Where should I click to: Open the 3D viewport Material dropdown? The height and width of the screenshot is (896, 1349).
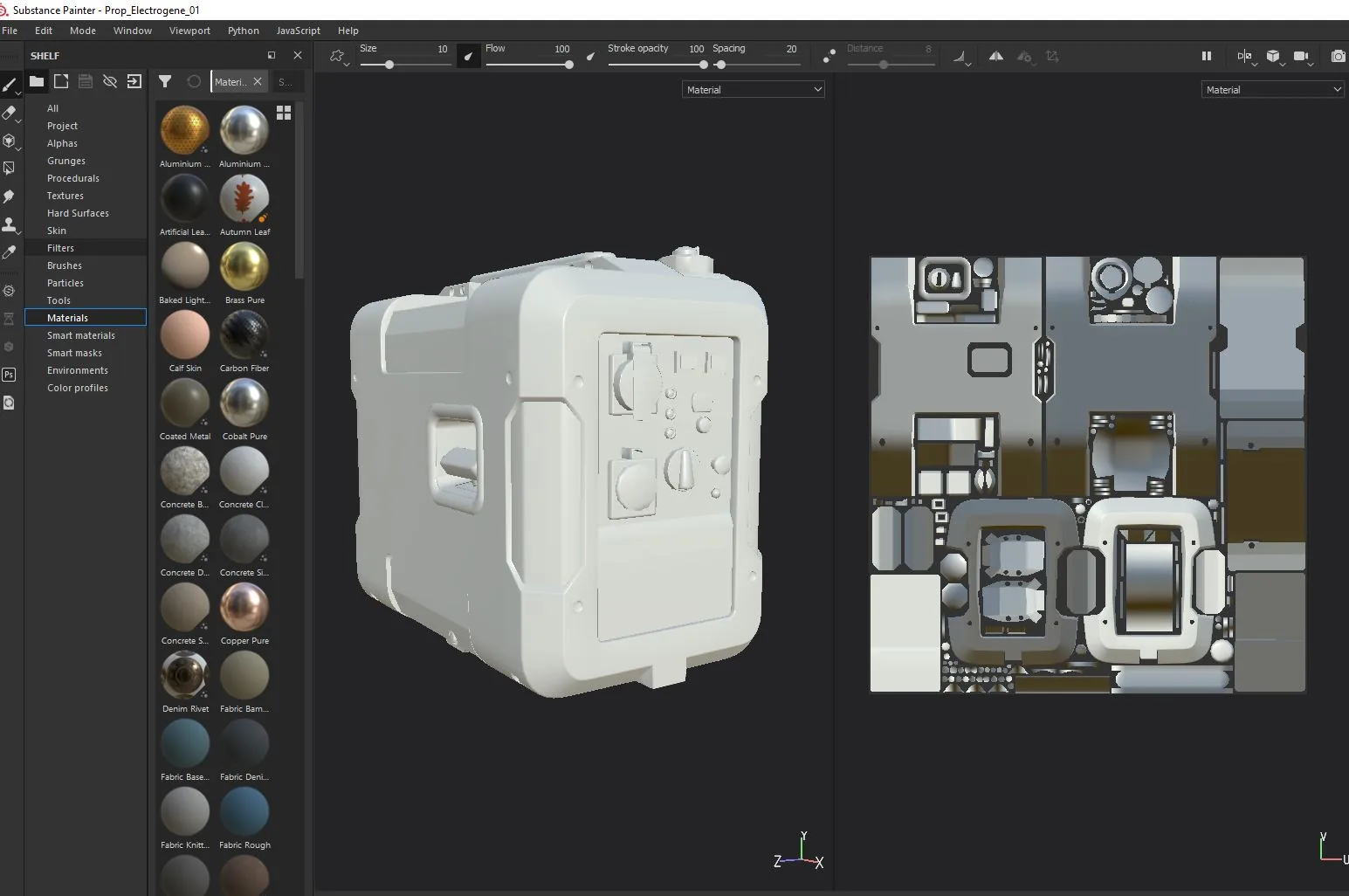tap(754, 89)
